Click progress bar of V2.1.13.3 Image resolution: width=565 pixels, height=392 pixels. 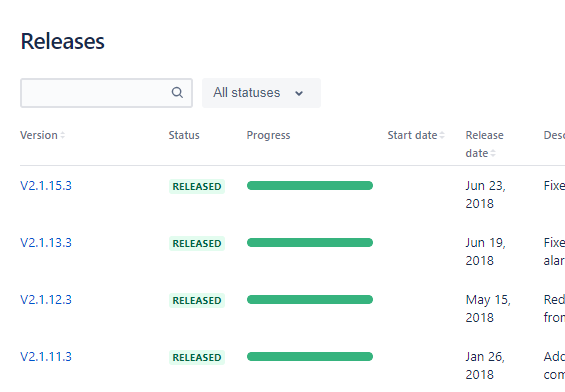coord(310,242)
